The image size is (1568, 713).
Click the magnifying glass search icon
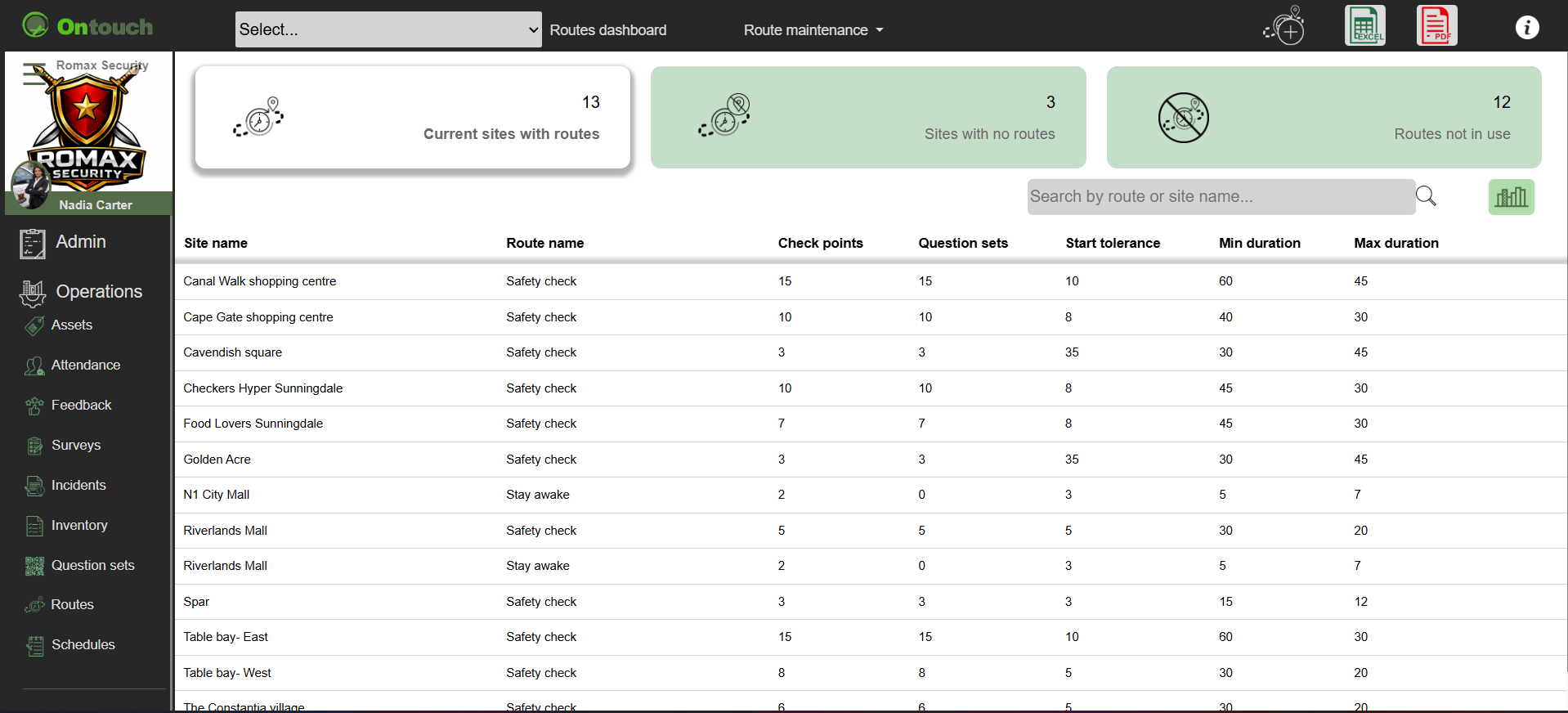[x=1426, y=196]
